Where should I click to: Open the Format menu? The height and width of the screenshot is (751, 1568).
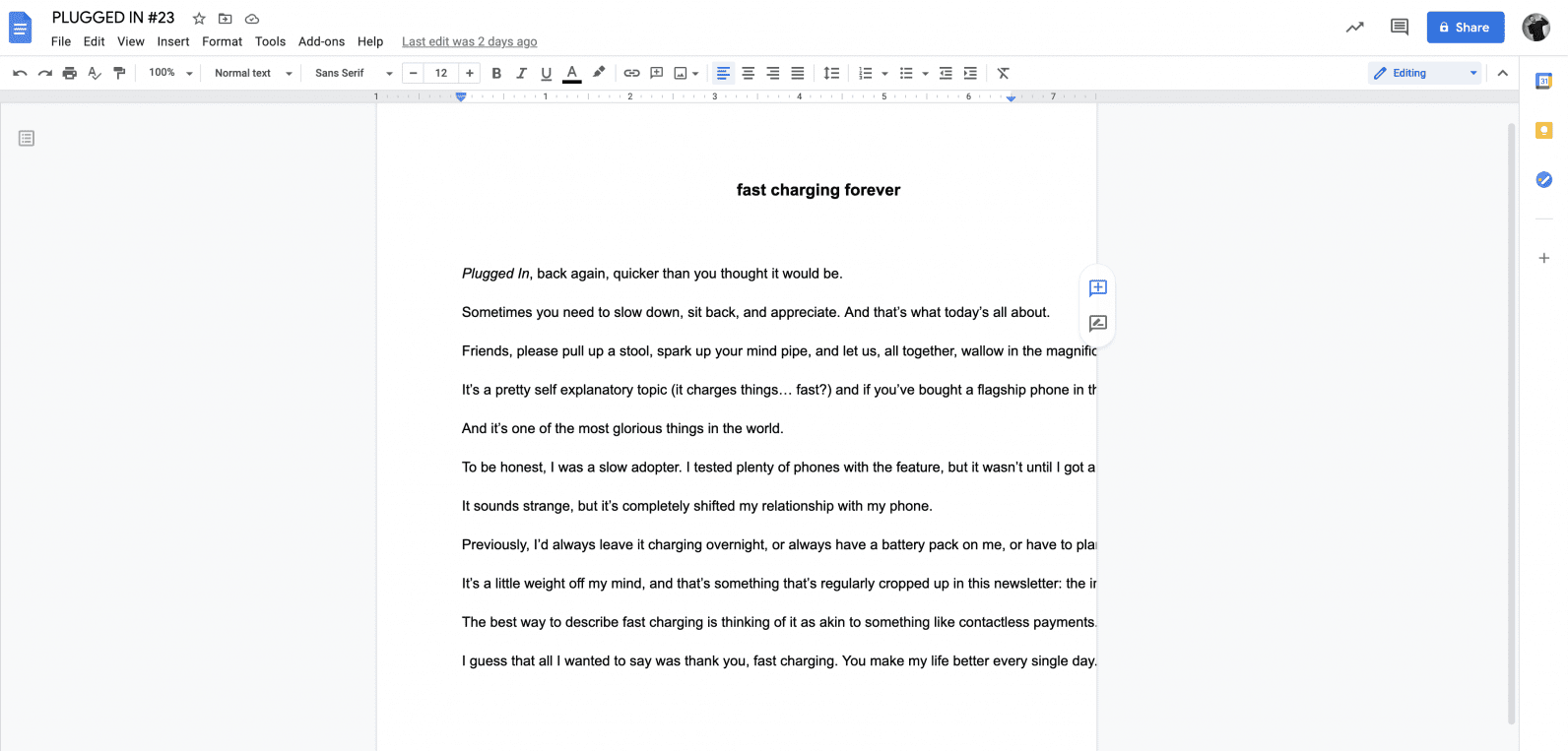pyautogui.click(x=222, y=41)
